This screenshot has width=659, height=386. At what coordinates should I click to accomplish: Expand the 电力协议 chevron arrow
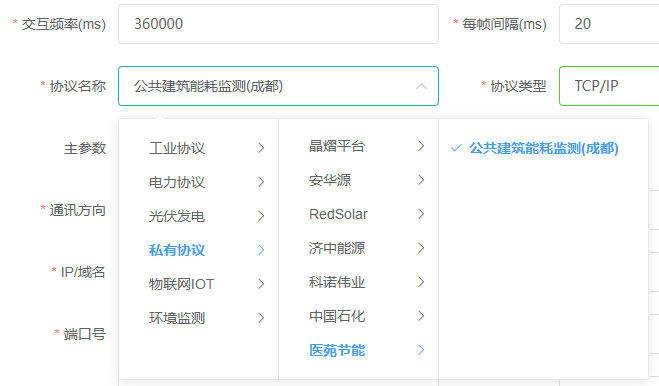point(261,182)
